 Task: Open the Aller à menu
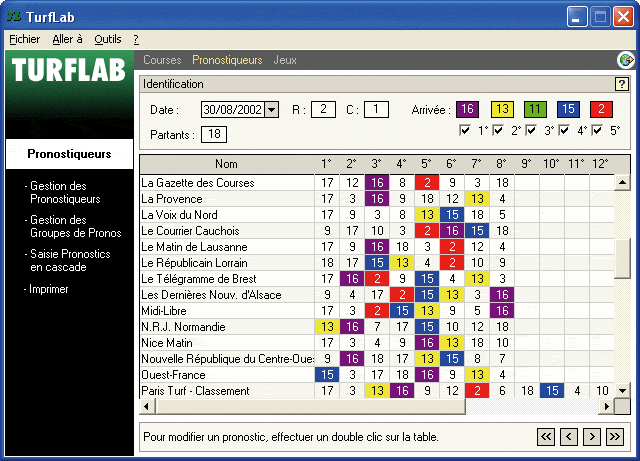(68, 39)
